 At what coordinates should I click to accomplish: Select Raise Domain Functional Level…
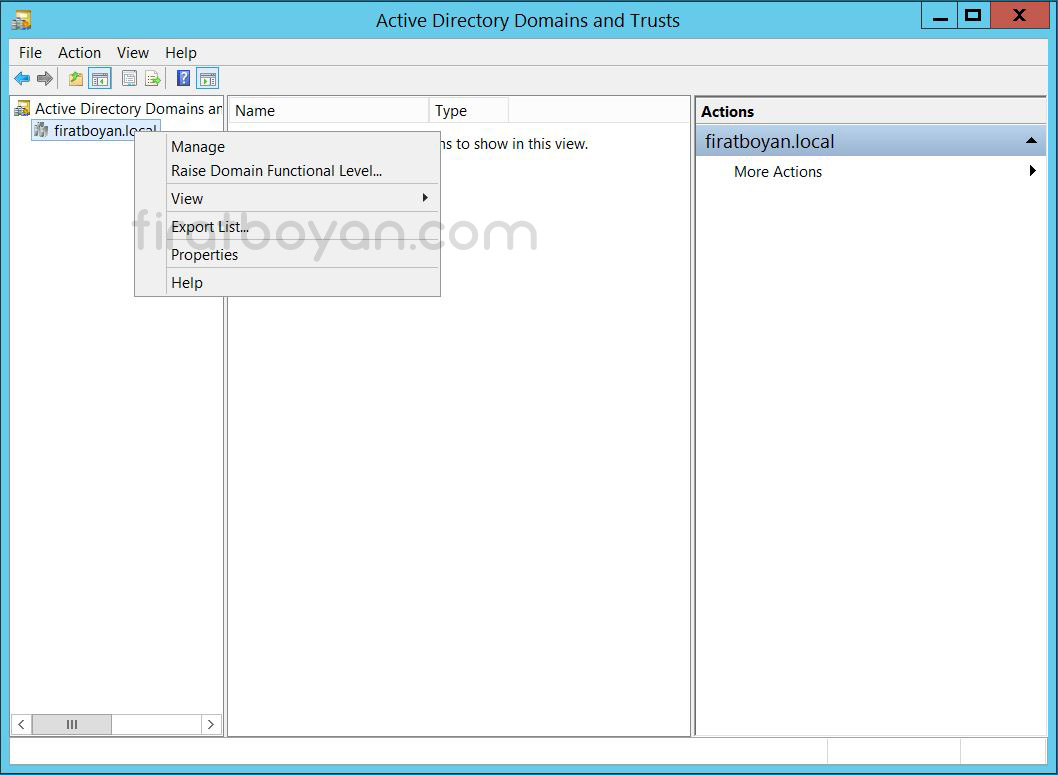[287, 171]
